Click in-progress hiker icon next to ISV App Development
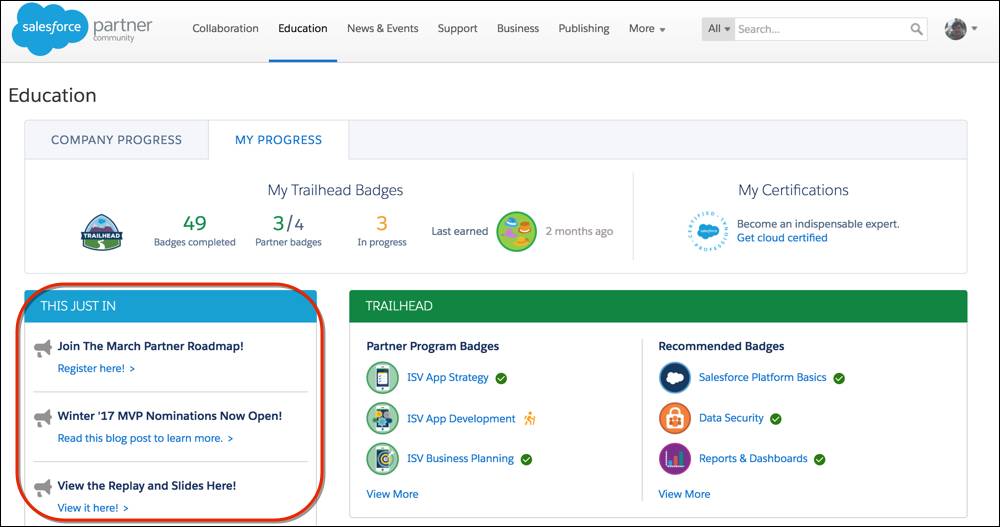1000x527 pixels. (530, 419)
